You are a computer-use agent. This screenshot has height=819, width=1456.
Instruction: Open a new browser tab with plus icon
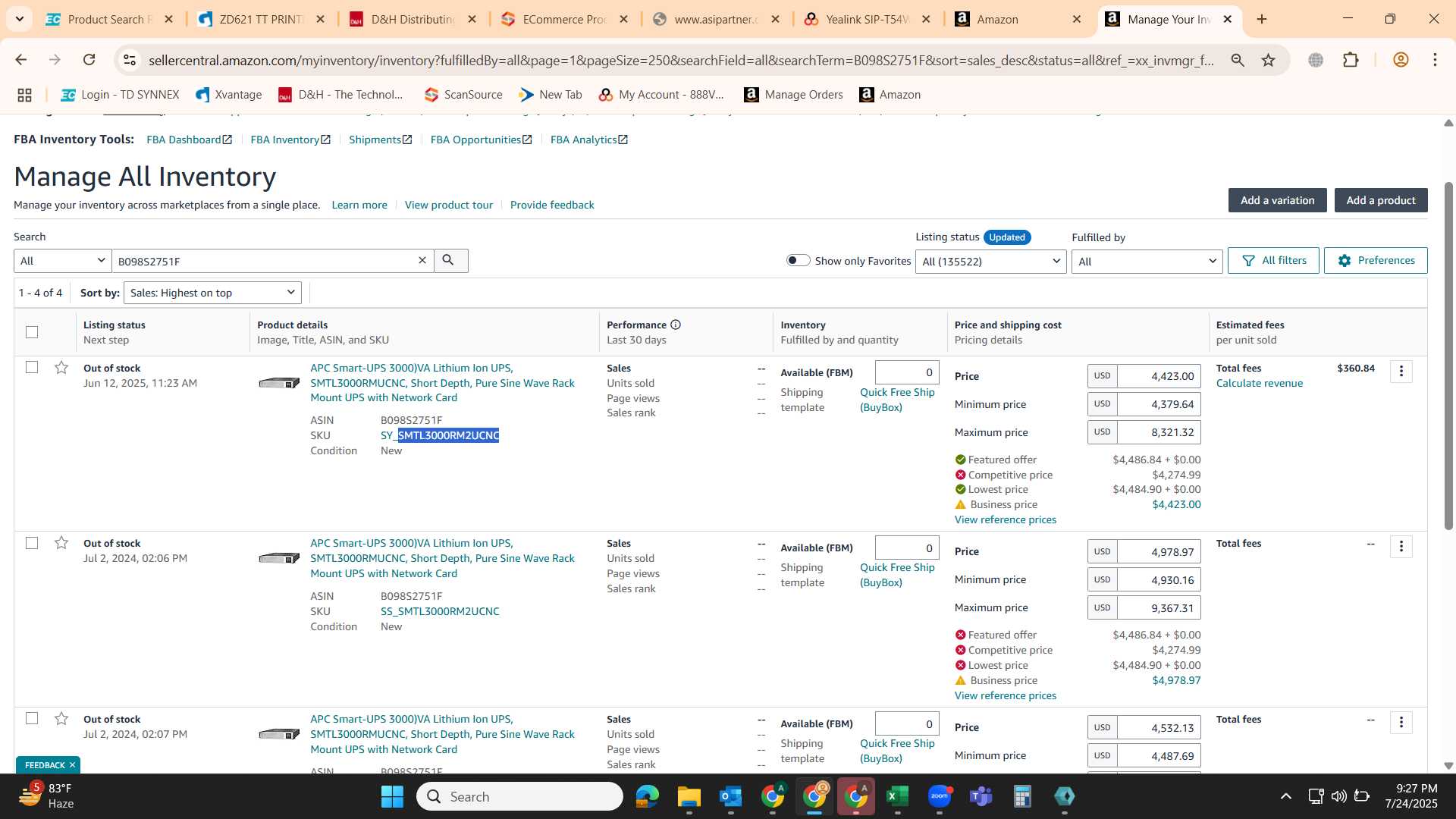coord(1262,19)
